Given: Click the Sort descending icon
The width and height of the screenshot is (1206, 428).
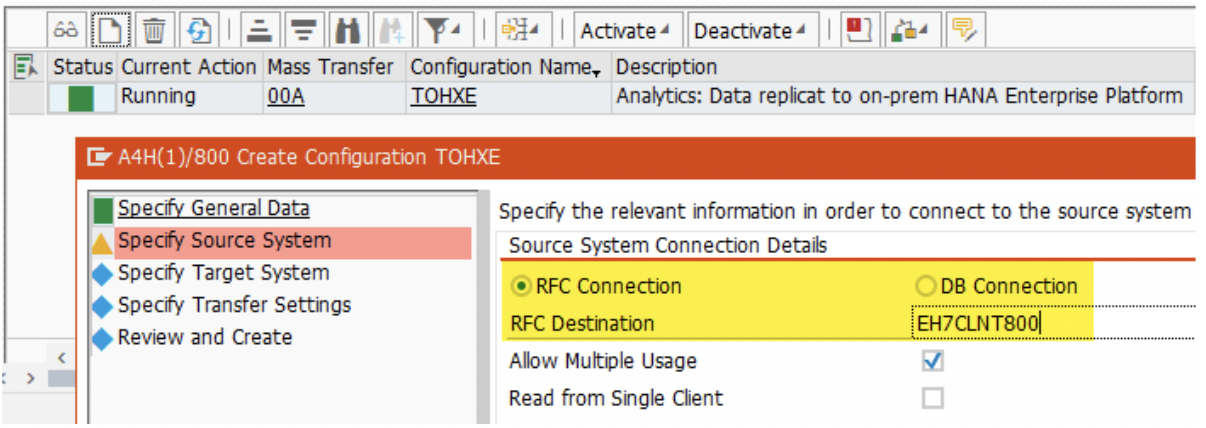Looking at the screenshot, I should coord(303,31).
